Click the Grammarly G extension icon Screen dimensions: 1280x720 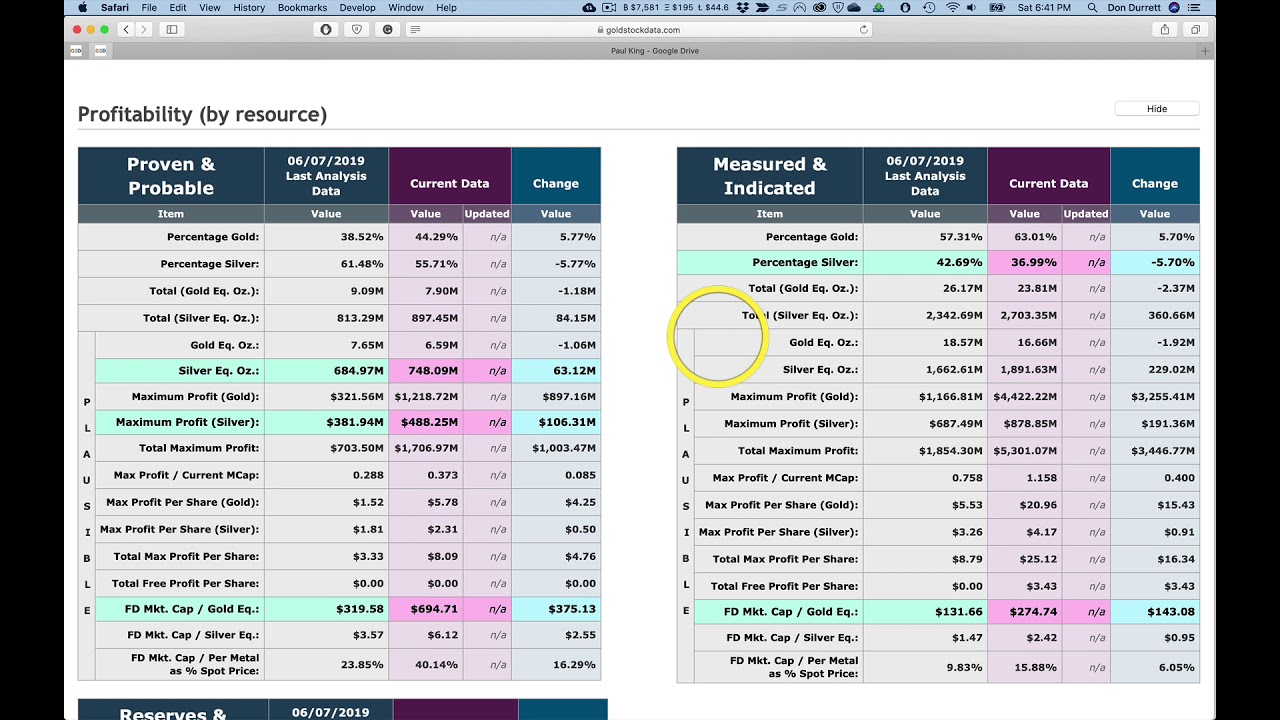(x=388, y=30)
